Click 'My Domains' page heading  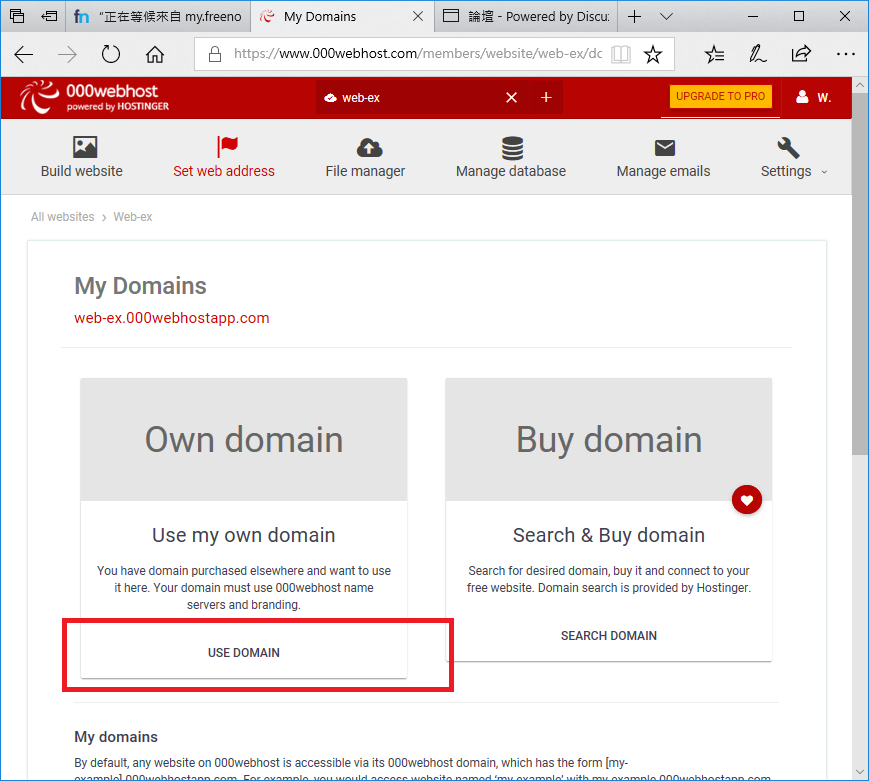(x=140, y=286)
